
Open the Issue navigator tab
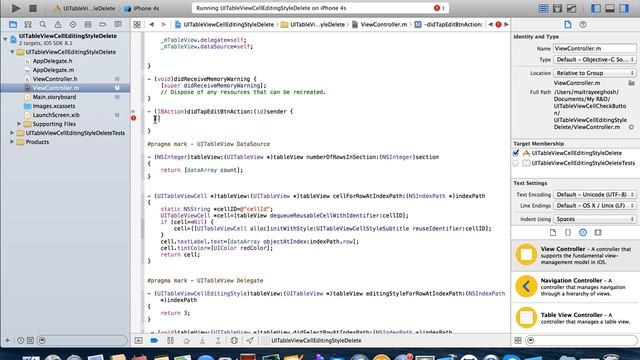[58, 24]
